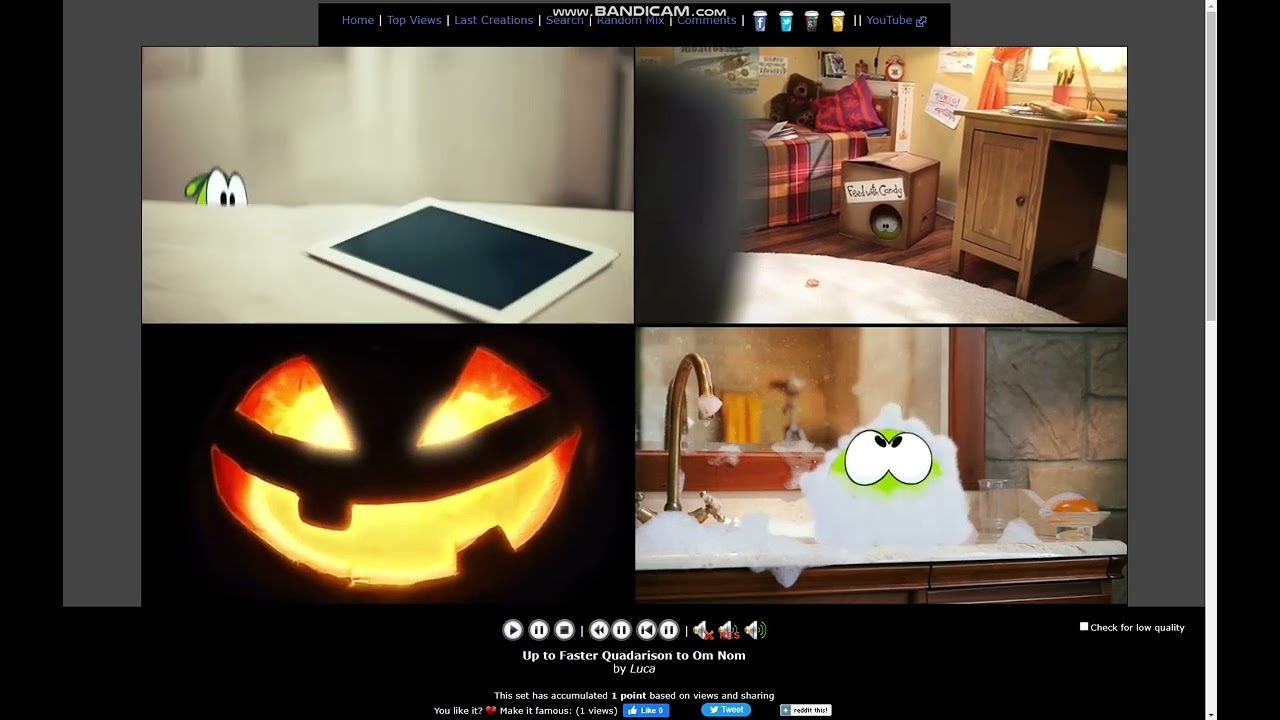The image size is (1280, 720).
Task: Click the jack-o'-lantern pumpkin video
Action: tap(388, 465)
